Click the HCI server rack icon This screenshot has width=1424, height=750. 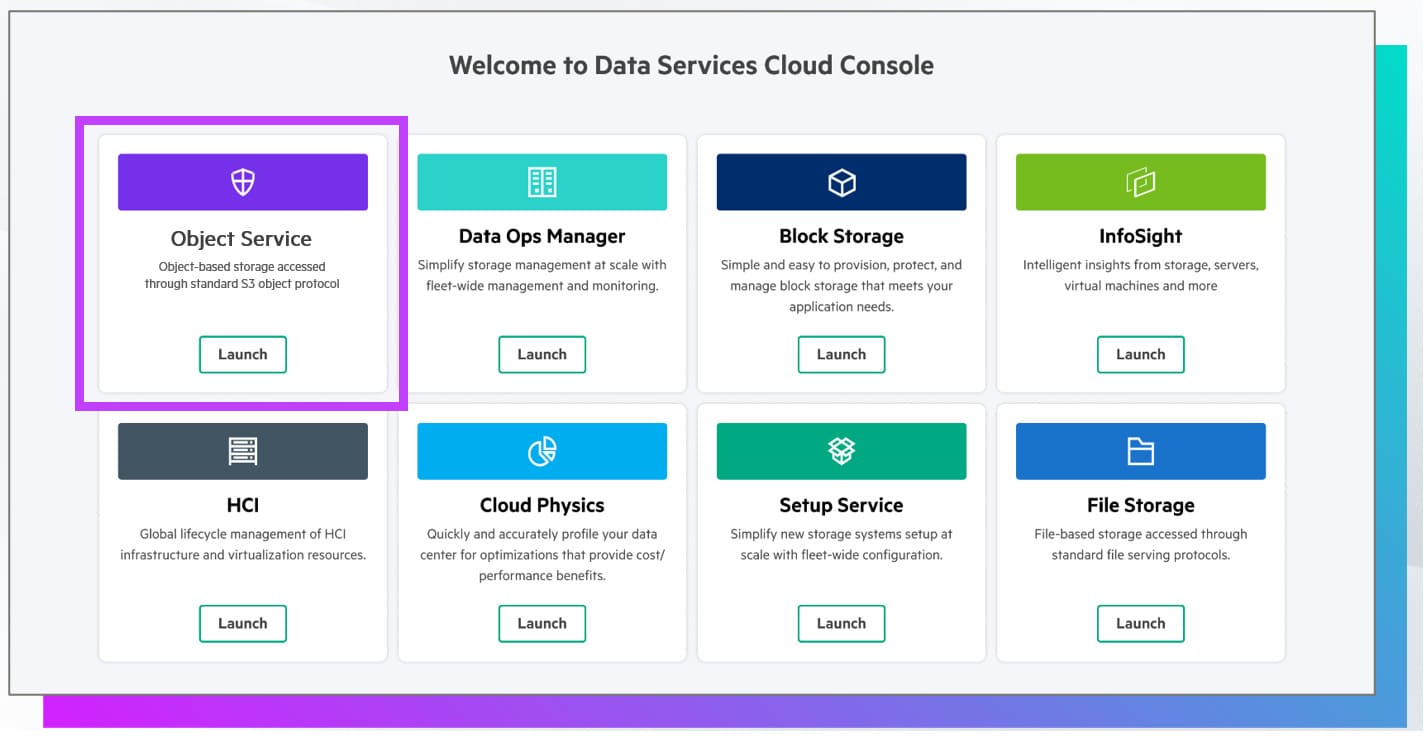243,451
